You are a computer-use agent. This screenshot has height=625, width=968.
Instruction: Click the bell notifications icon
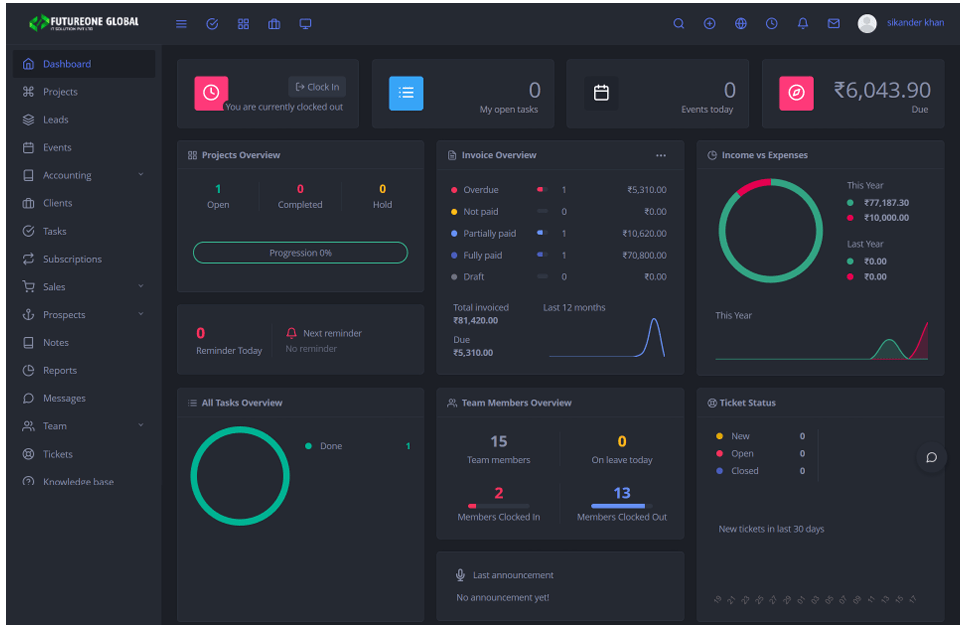click(802, 24)
